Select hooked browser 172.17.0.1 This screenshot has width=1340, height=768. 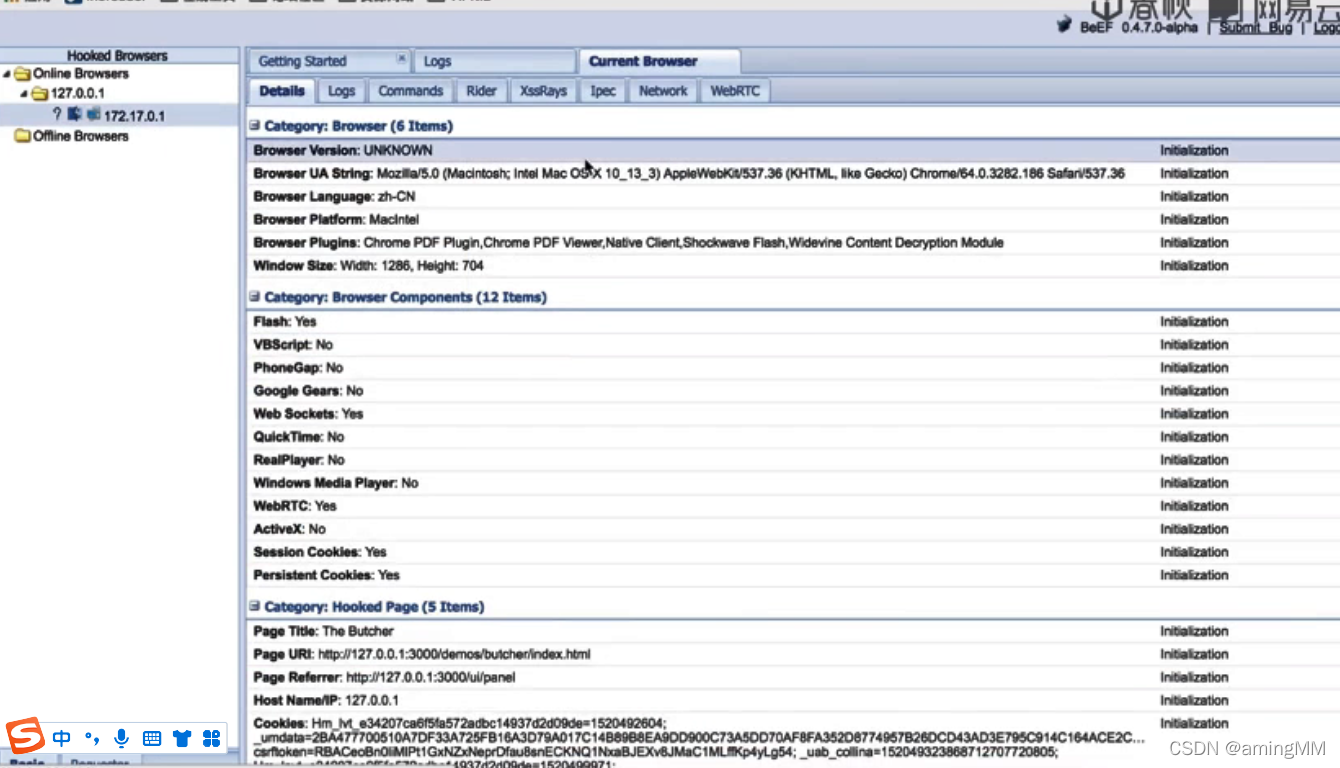coord(134,116)
